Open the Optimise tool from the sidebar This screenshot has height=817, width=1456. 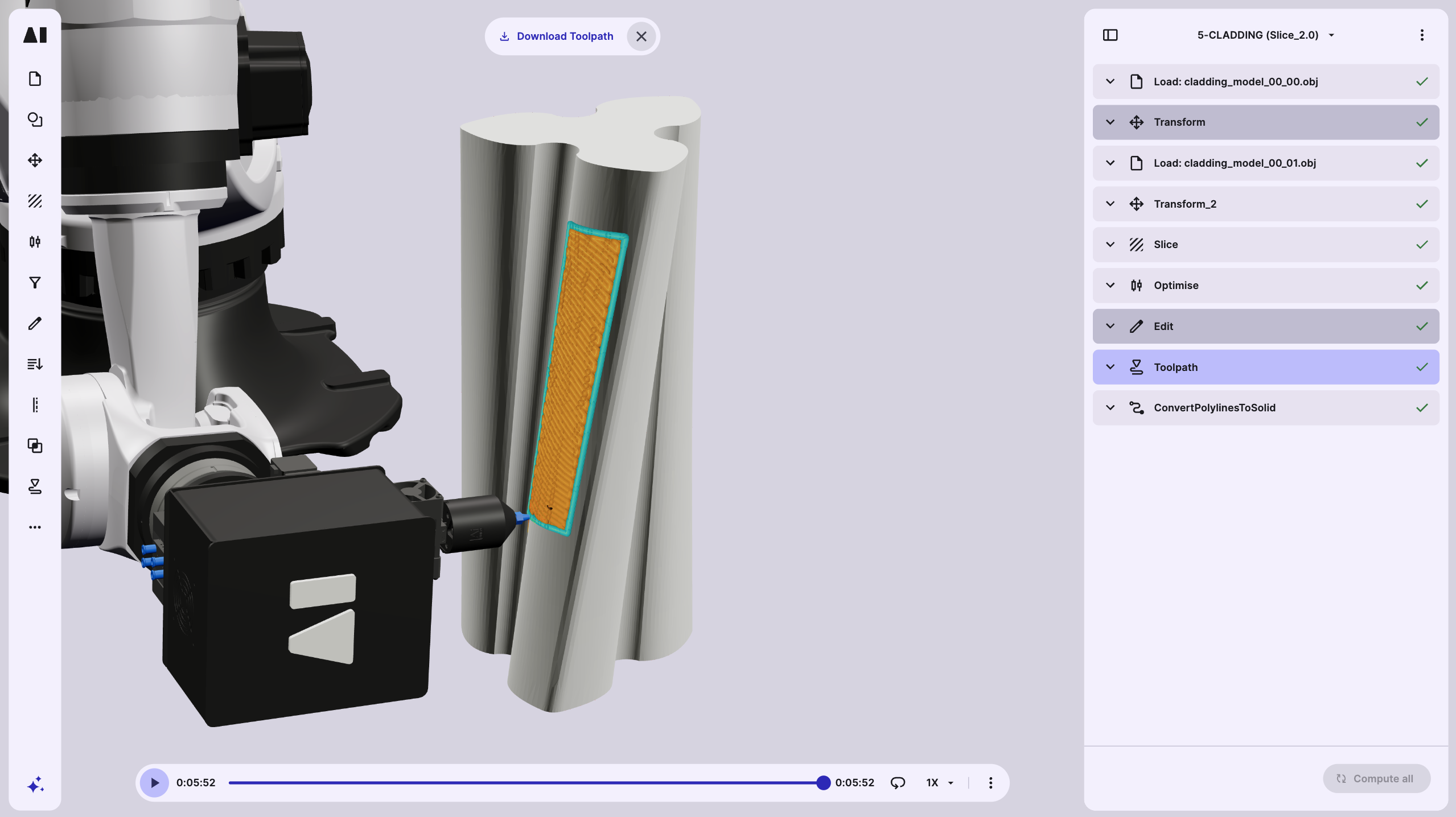(35, 241)
